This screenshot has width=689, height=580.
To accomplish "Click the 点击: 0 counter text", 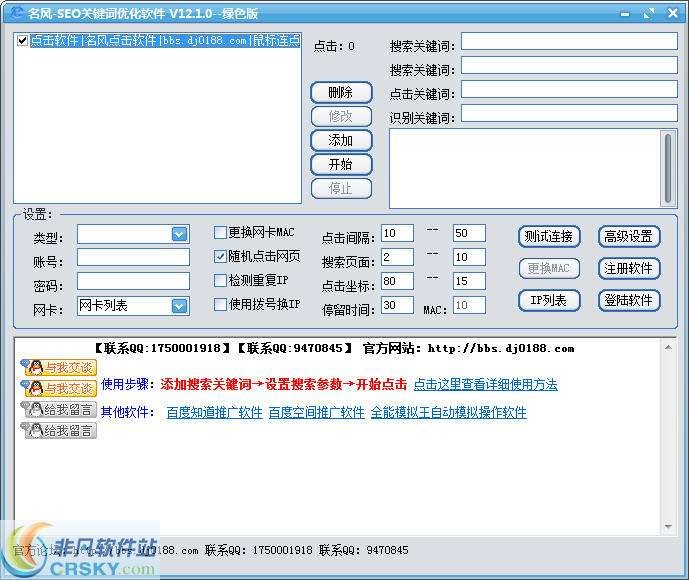I will 334,46.
